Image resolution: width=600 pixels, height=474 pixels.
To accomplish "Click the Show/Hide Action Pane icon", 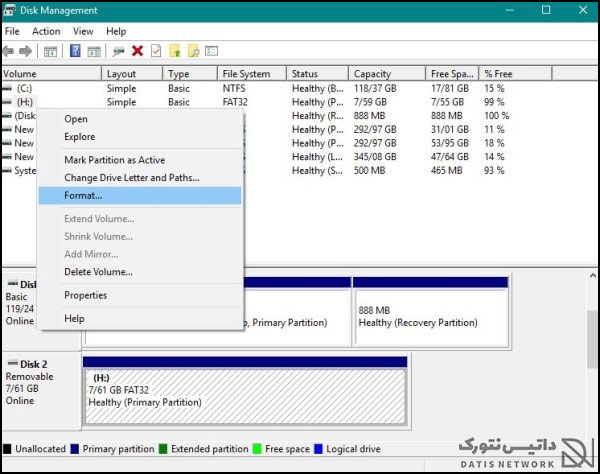I will click(94, 51).
